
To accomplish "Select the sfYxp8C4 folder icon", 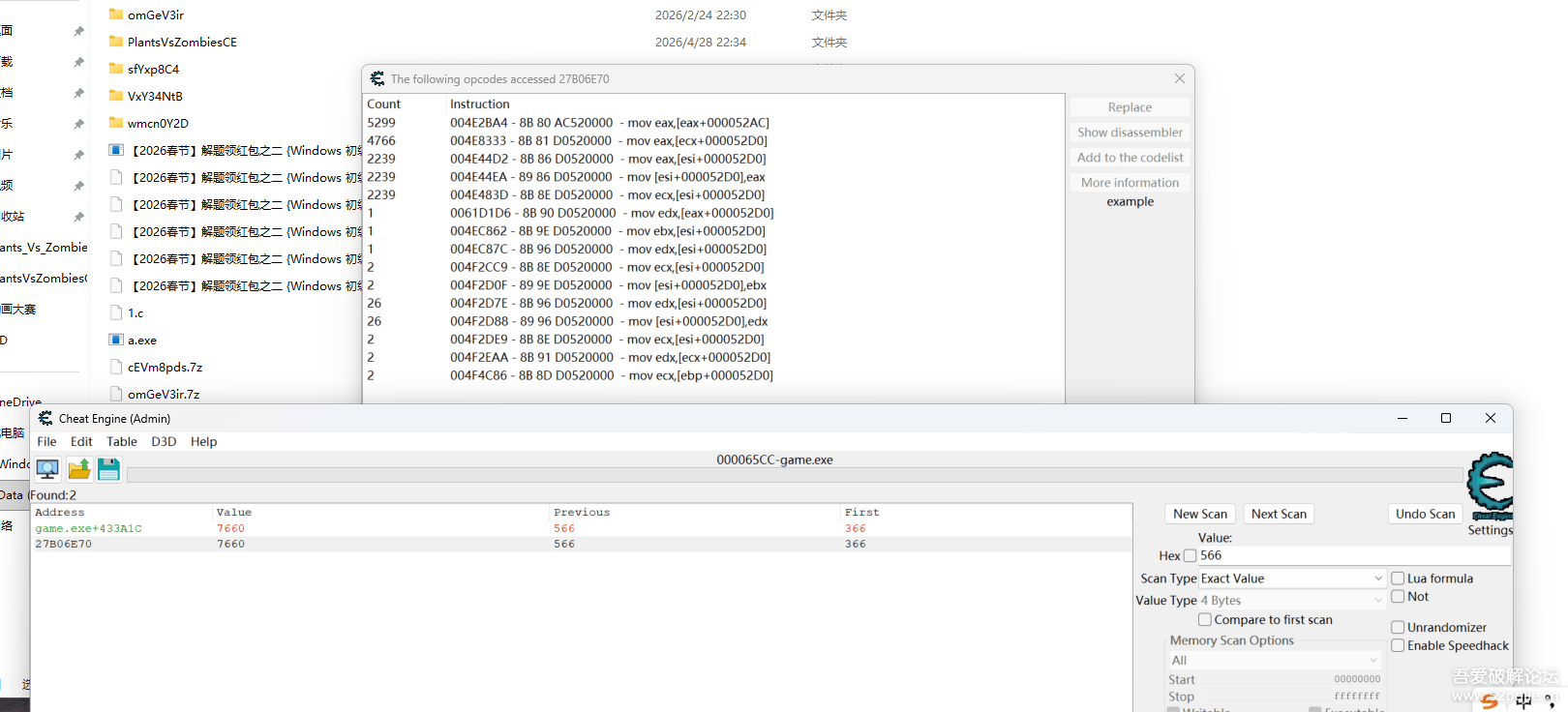I will [x=116, y=69].
